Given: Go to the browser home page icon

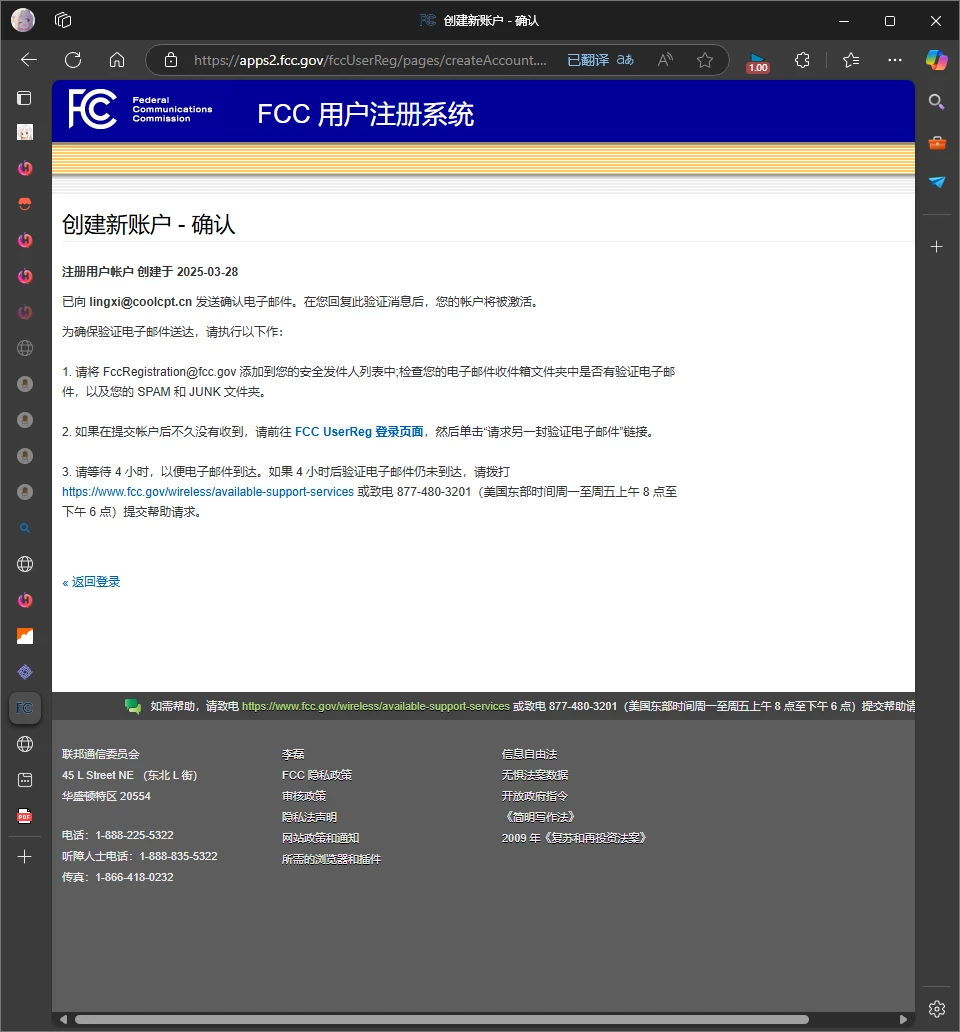Looking at the screenshot, I should pos(116,60).
